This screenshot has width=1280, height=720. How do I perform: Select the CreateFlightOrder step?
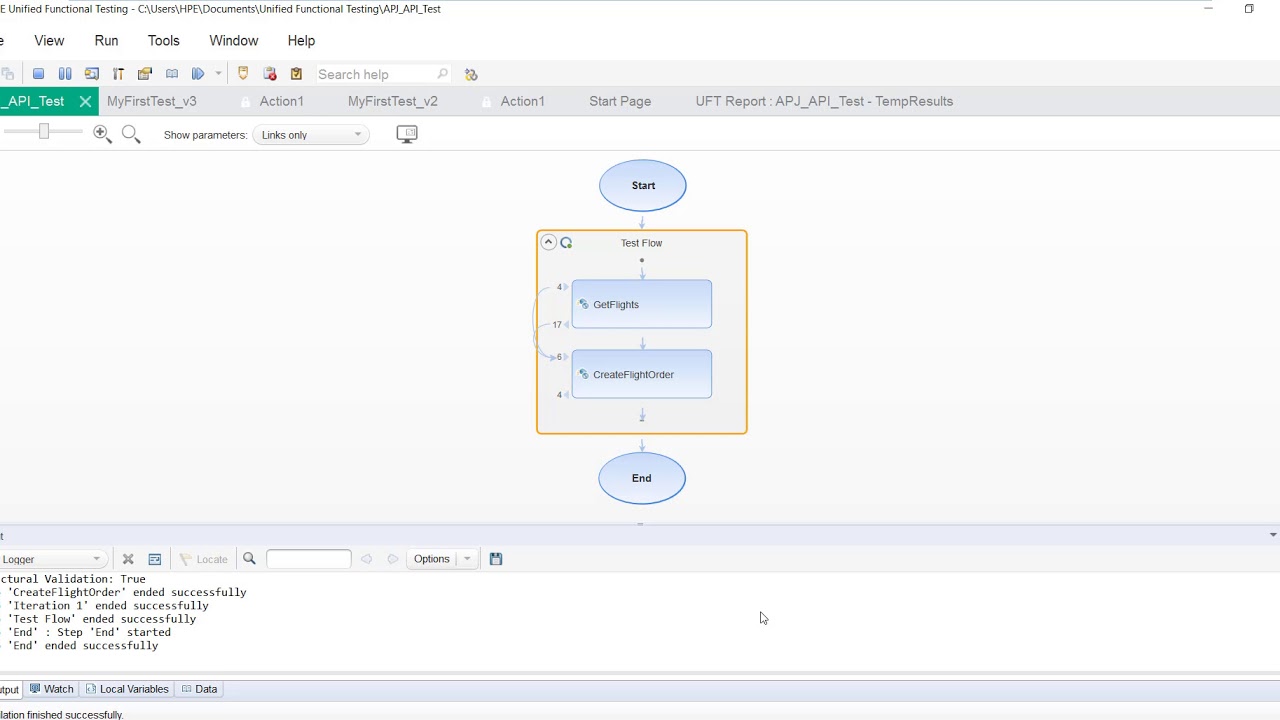(642, 374)
